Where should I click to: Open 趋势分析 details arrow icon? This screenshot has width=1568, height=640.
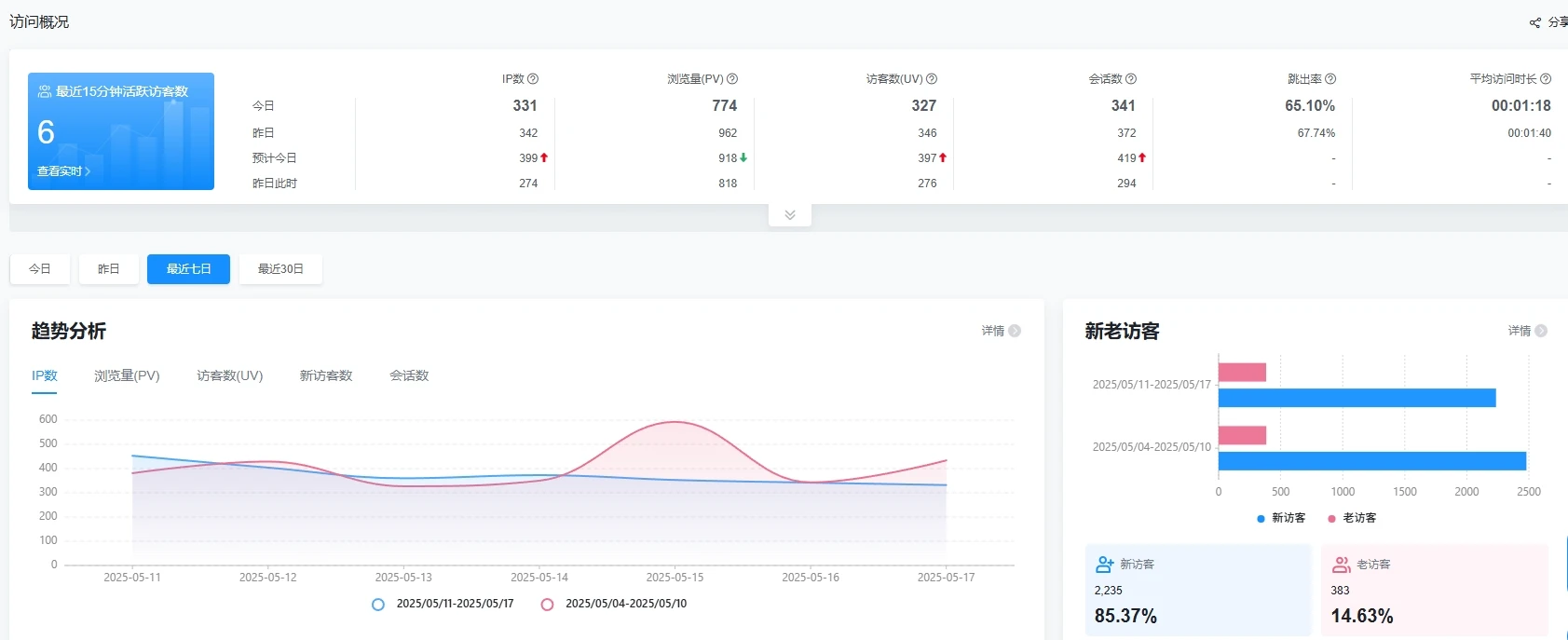(x=1015, y=331)
